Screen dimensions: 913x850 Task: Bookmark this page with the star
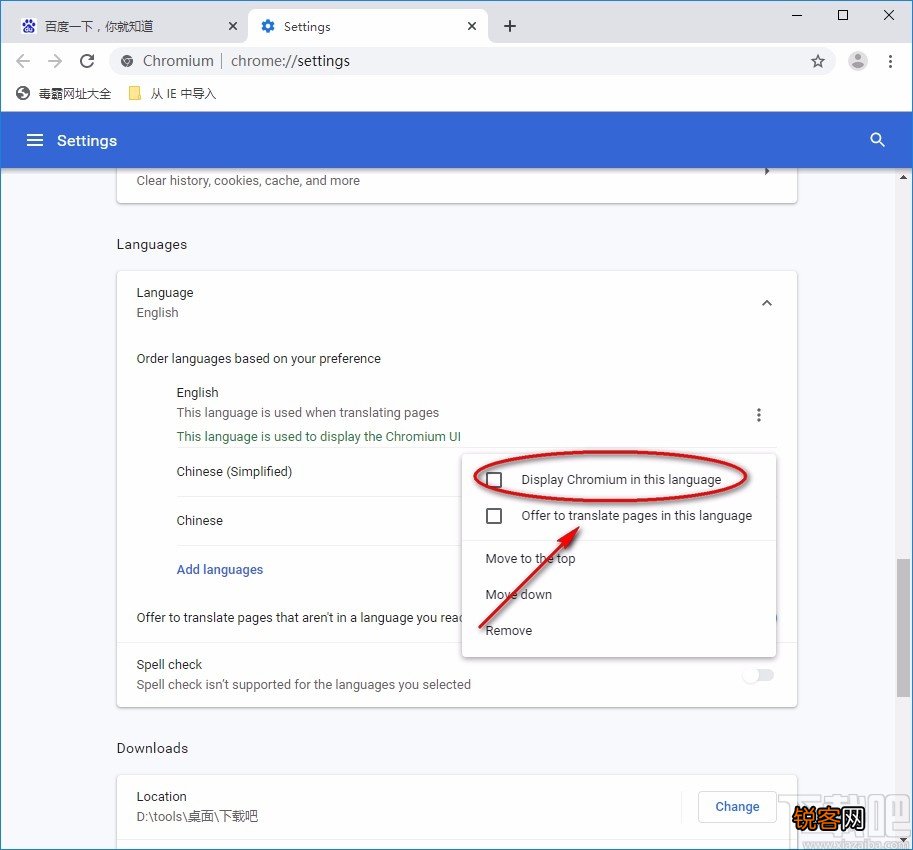(818, 61)
